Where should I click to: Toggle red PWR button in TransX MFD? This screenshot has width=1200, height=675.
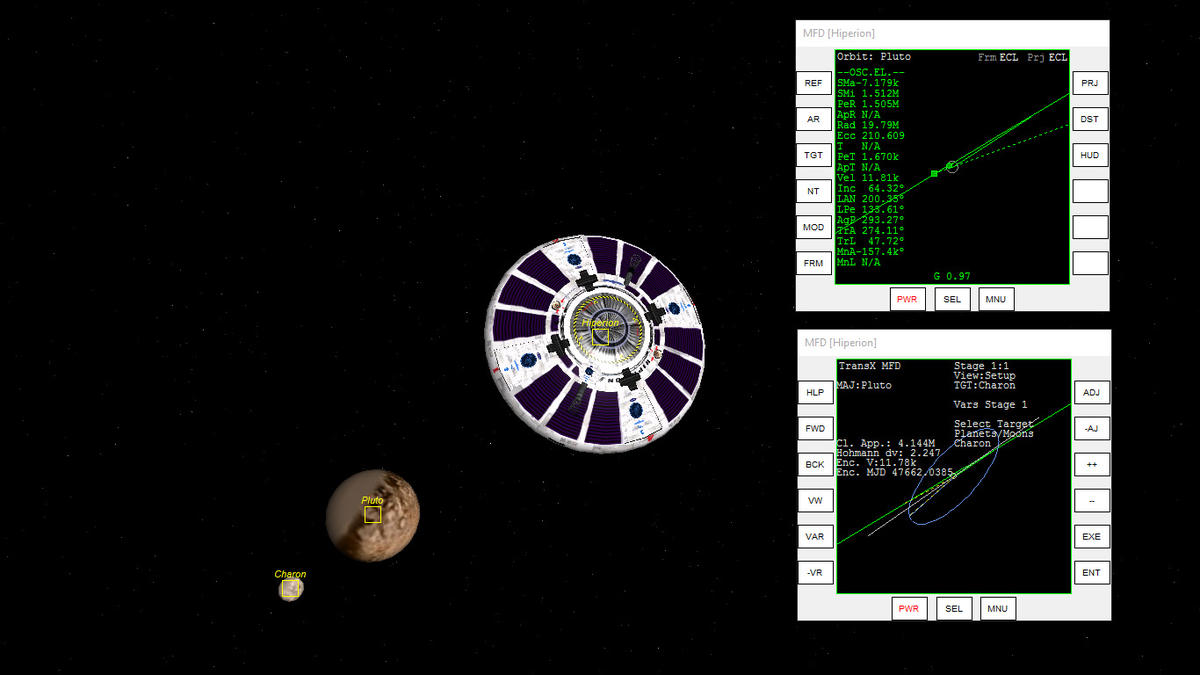tap(909, 609)
